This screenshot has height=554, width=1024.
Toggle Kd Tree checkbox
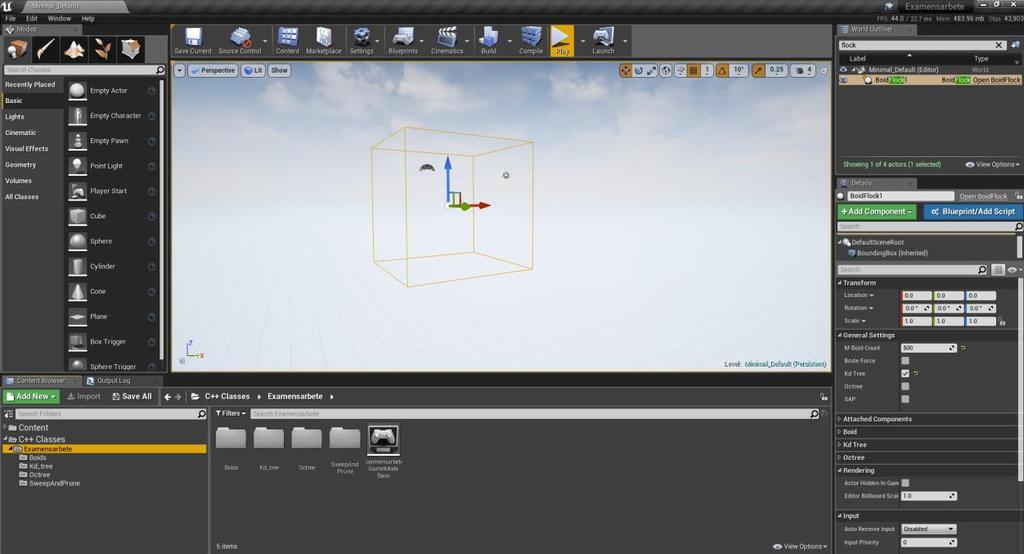[x=905, y=374]
